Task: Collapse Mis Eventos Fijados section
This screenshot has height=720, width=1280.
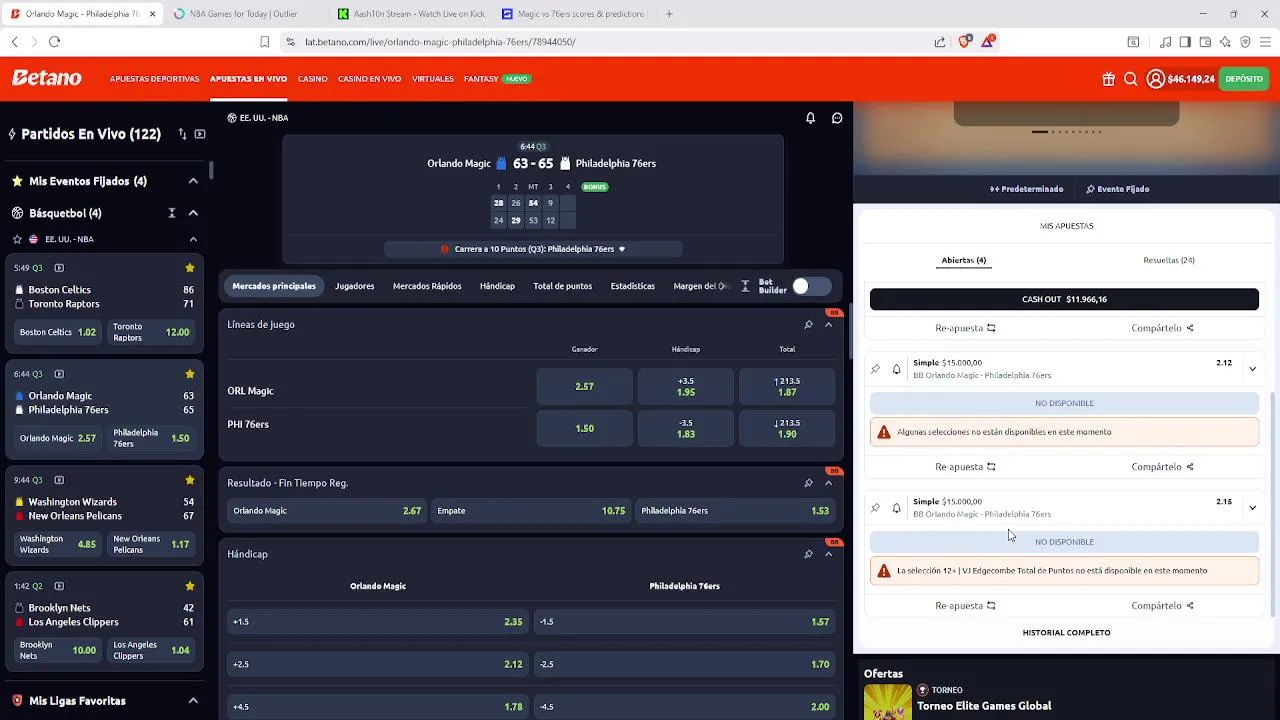Action: (x=193, y=181)
